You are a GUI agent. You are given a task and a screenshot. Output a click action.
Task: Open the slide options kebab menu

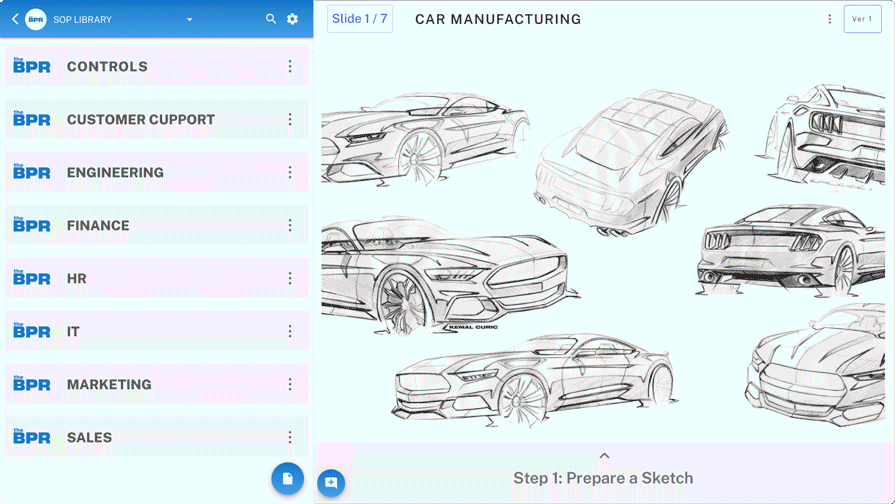click(x=829, y=19)
